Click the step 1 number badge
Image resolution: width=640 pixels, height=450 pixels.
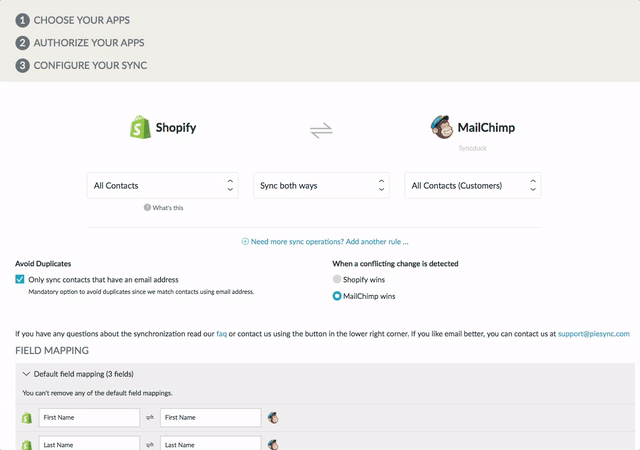click(x=22, y=20)
